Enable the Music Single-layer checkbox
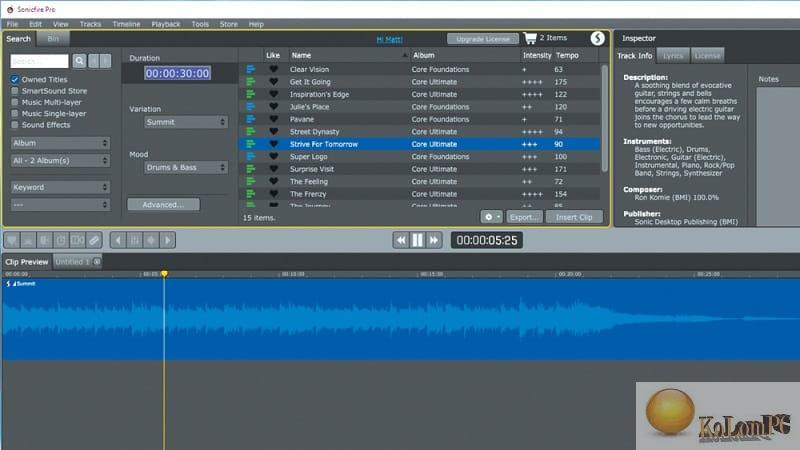Image resolution: width=800 pixels, height=450 pixels. (15, 113)
